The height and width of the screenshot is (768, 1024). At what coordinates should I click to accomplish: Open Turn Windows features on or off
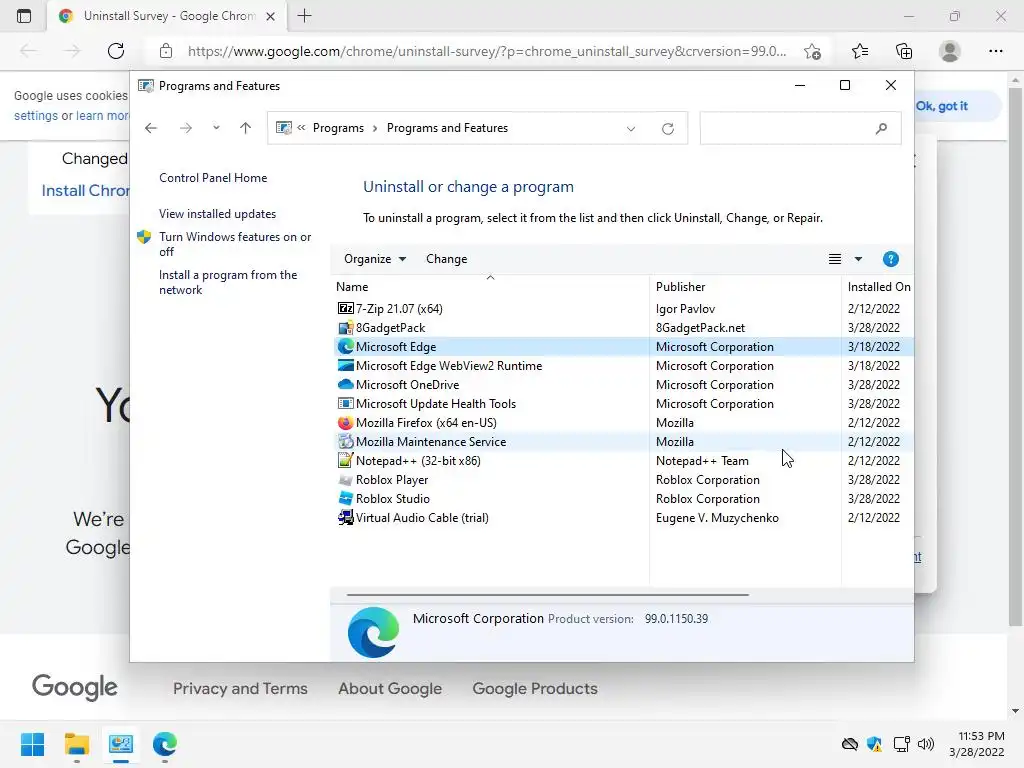pyautogui.click(x=235, y=244)
